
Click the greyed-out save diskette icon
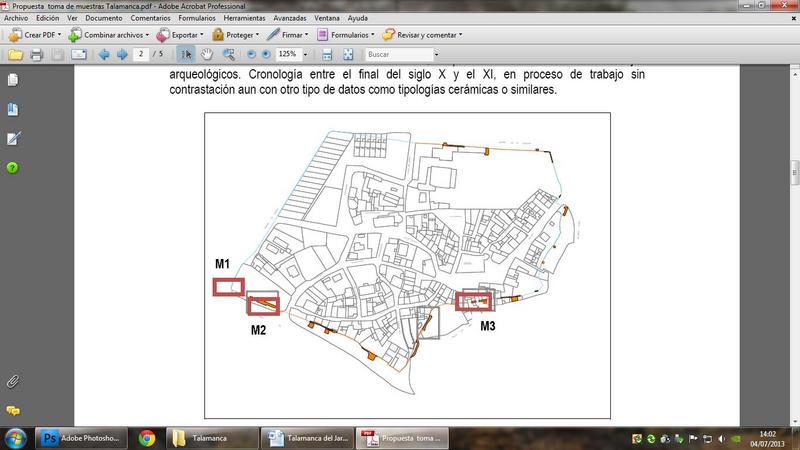[58, 54]
